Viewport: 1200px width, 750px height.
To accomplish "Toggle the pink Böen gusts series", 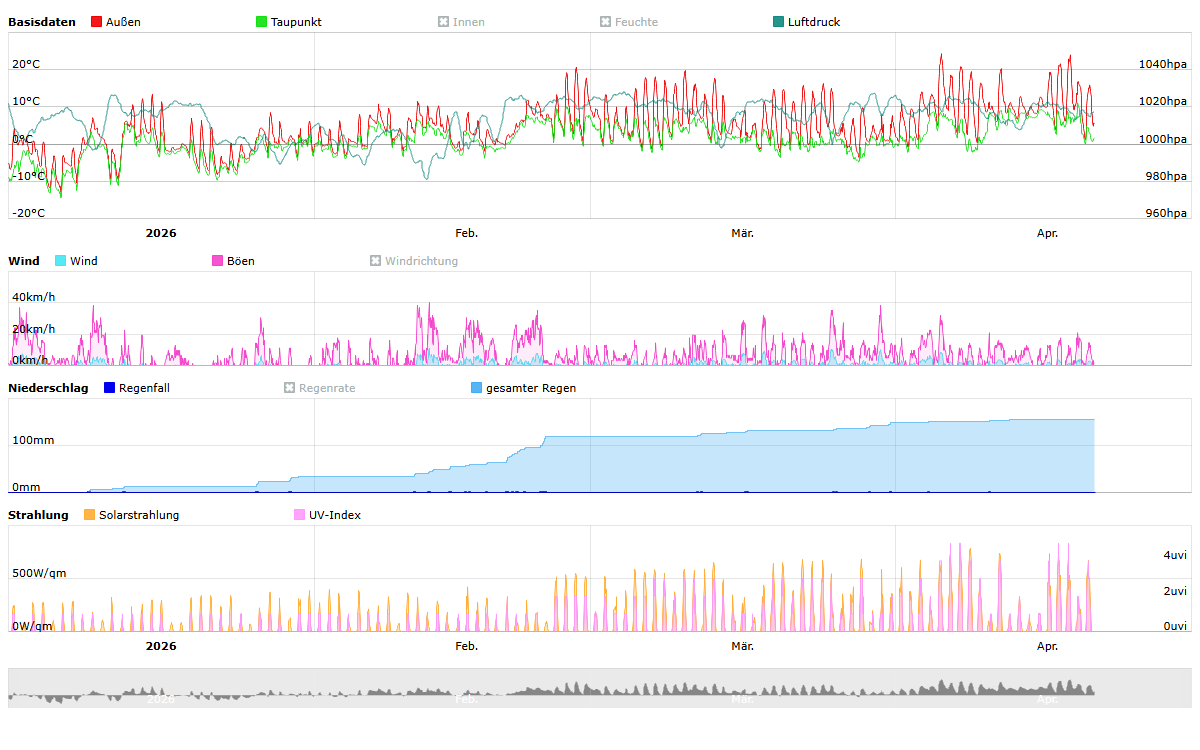I will [x=233, y=261].
